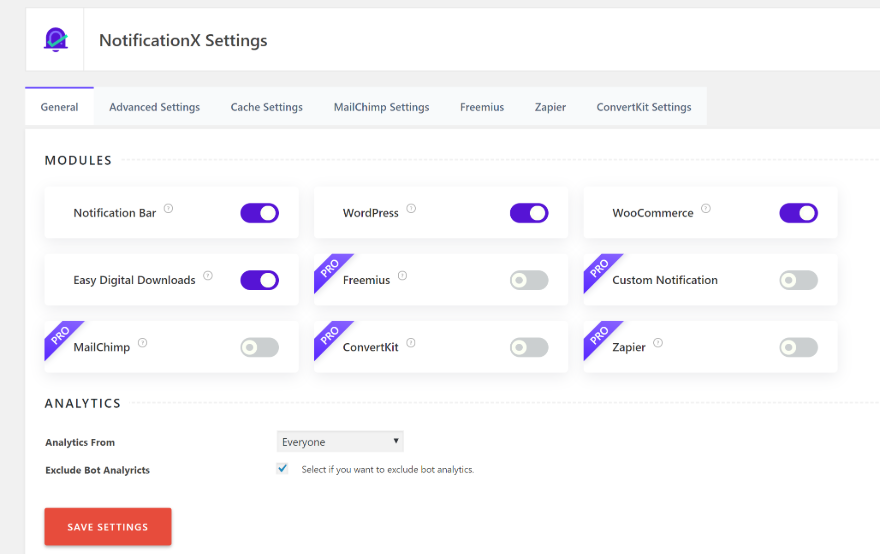Screen dimensions: 880x554
Task: Click the PRO ribbon on Custom Notification card
Action: point(599,269)
